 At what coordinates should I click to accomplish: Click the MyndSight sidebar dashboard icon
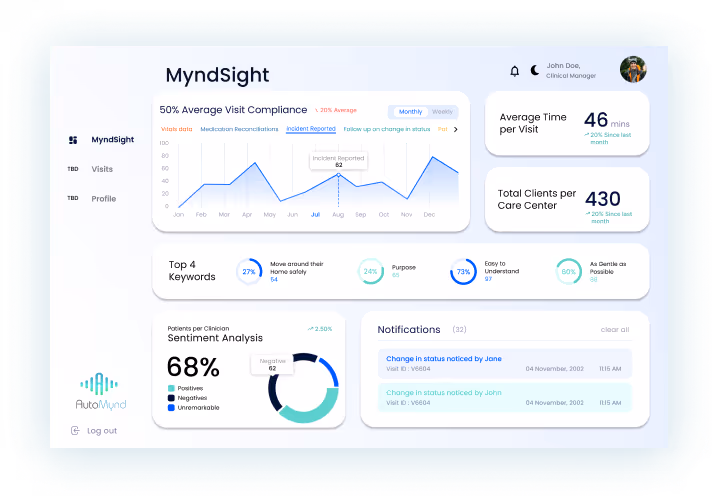click(73, 140)
